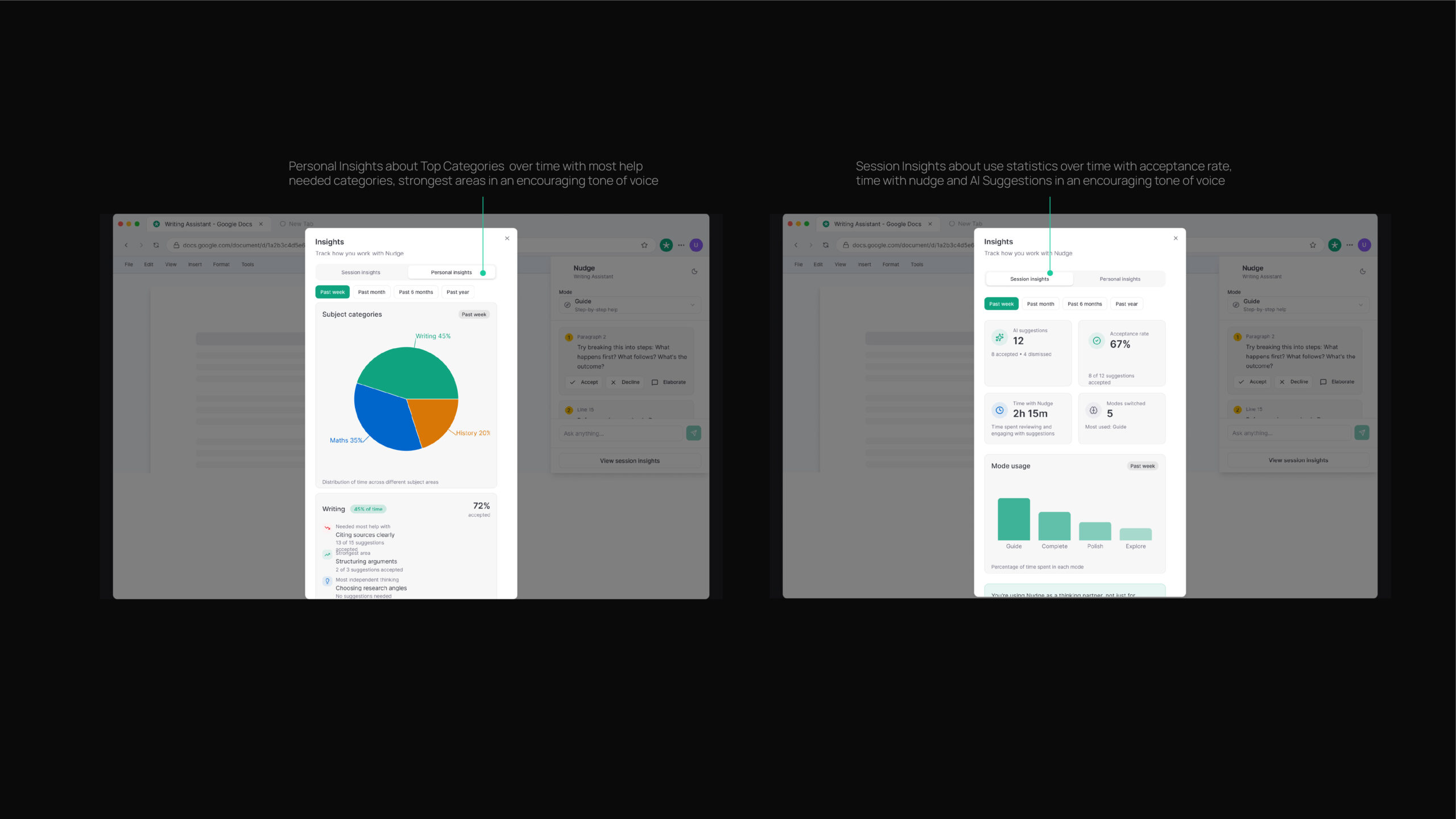The width and height of the screenshot is (1456, 819).
Task: Click the red 'Needed most help with' trend icon
Action: tap(327, 528)
